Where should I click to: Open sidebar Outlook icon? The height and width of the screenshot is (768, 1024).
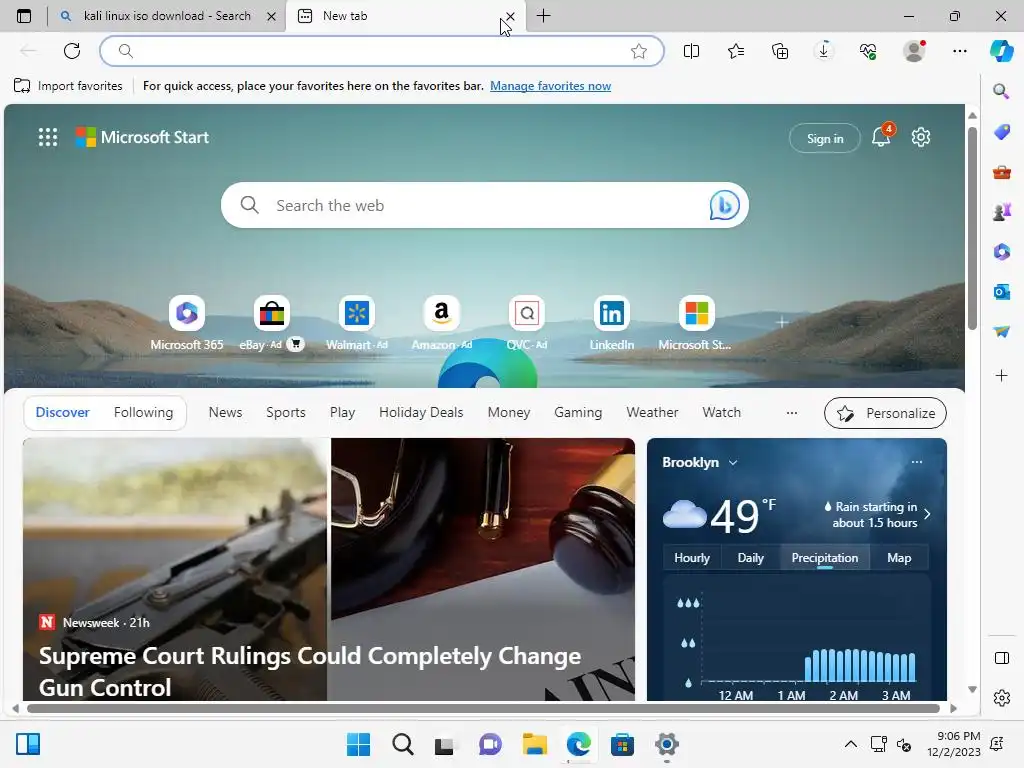1001,292
